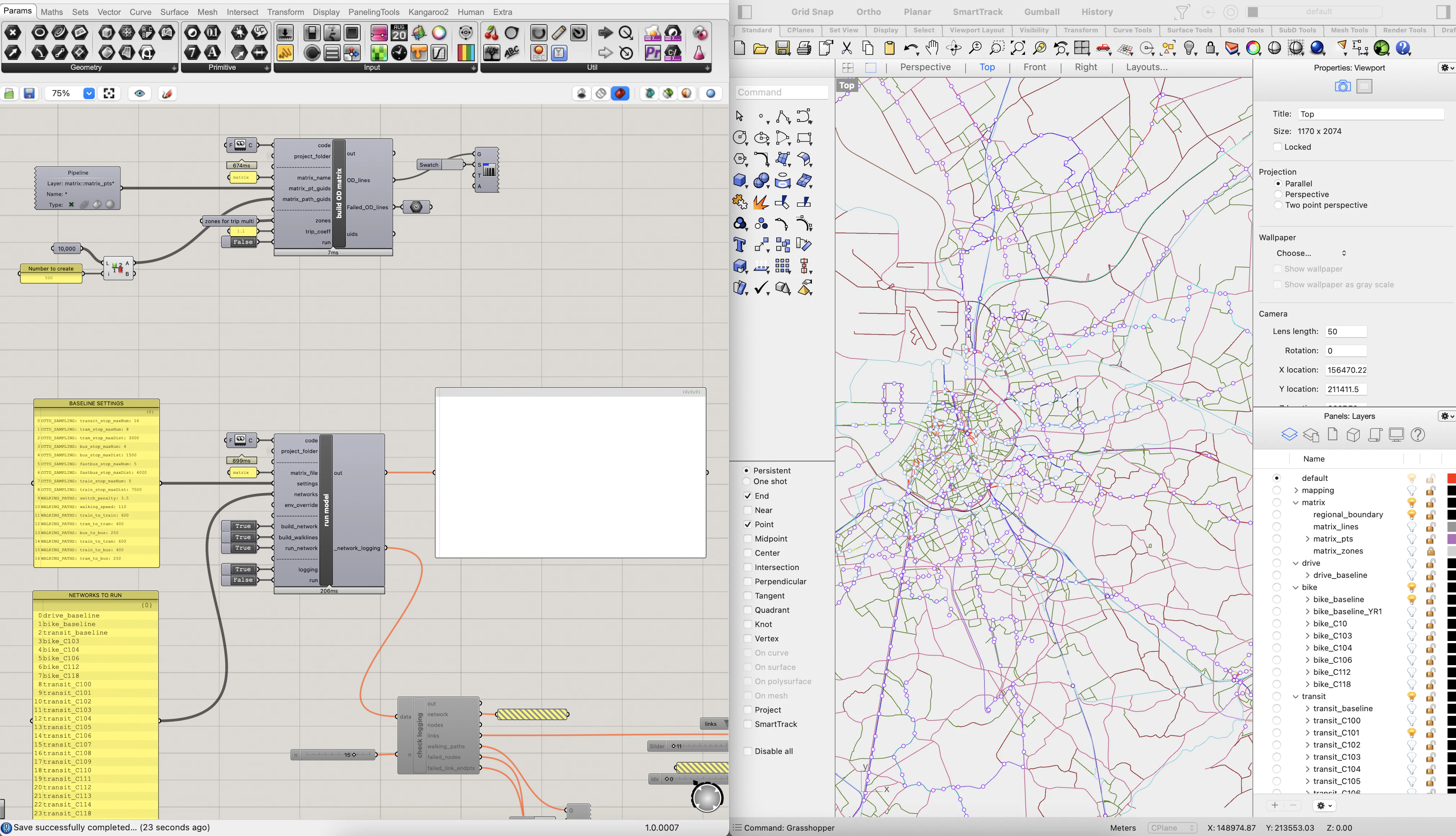Toggle Ortho mode button
This screenshot has height=836, width=1456.
(868, 12)
